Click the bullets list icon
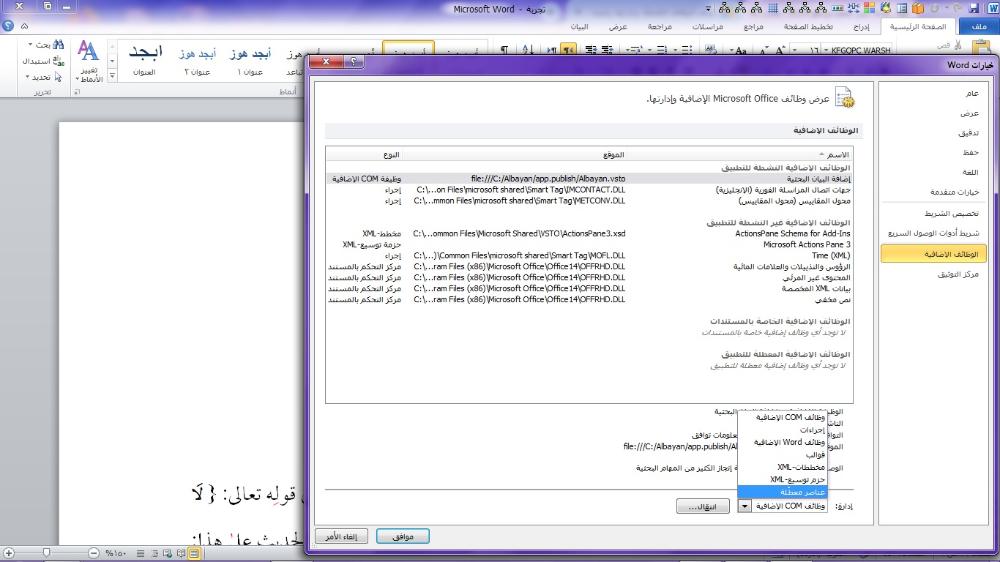 (x=686, y=50)
